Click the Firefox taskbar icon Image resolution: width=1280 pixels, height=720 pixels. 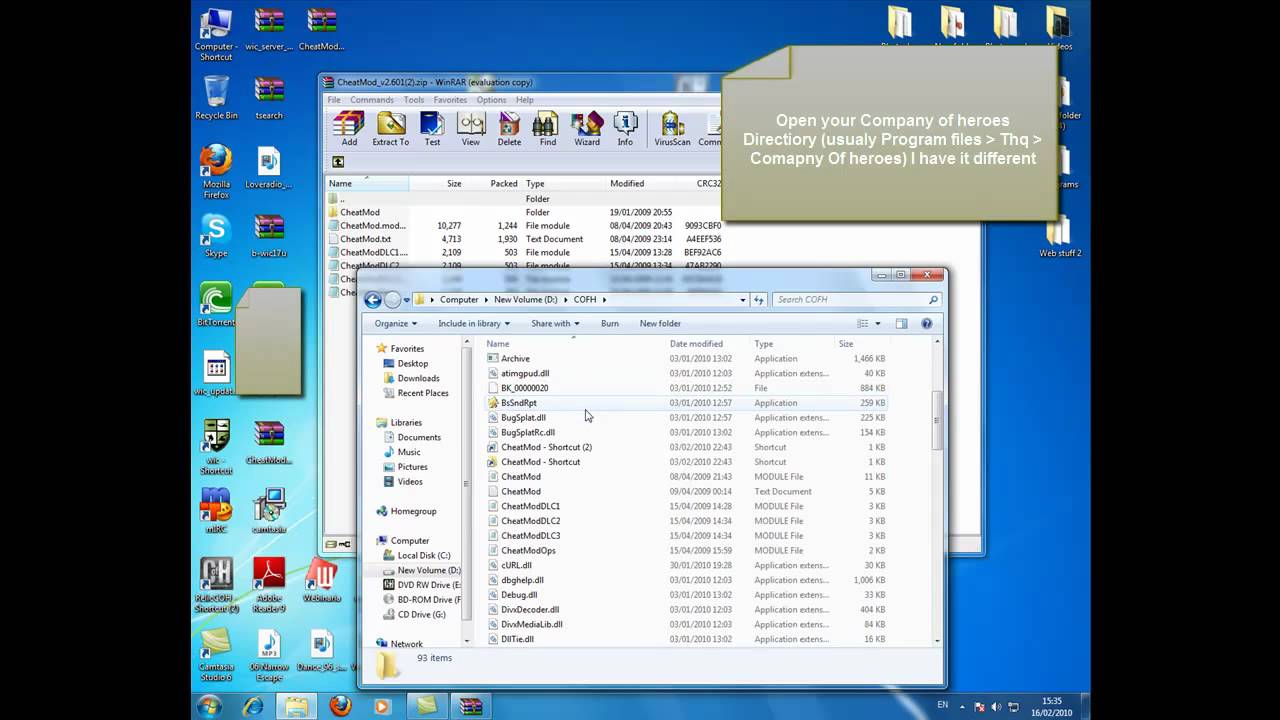pos(340,706)
